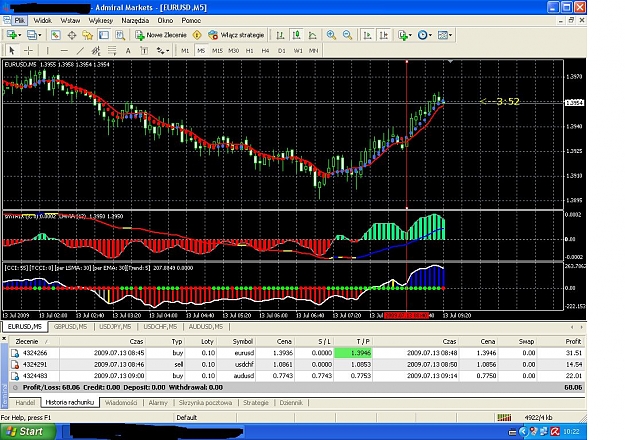The height and width of the screenshot is (440, 625).
Task: Zoom out on the chart
Action: point(348,35)
